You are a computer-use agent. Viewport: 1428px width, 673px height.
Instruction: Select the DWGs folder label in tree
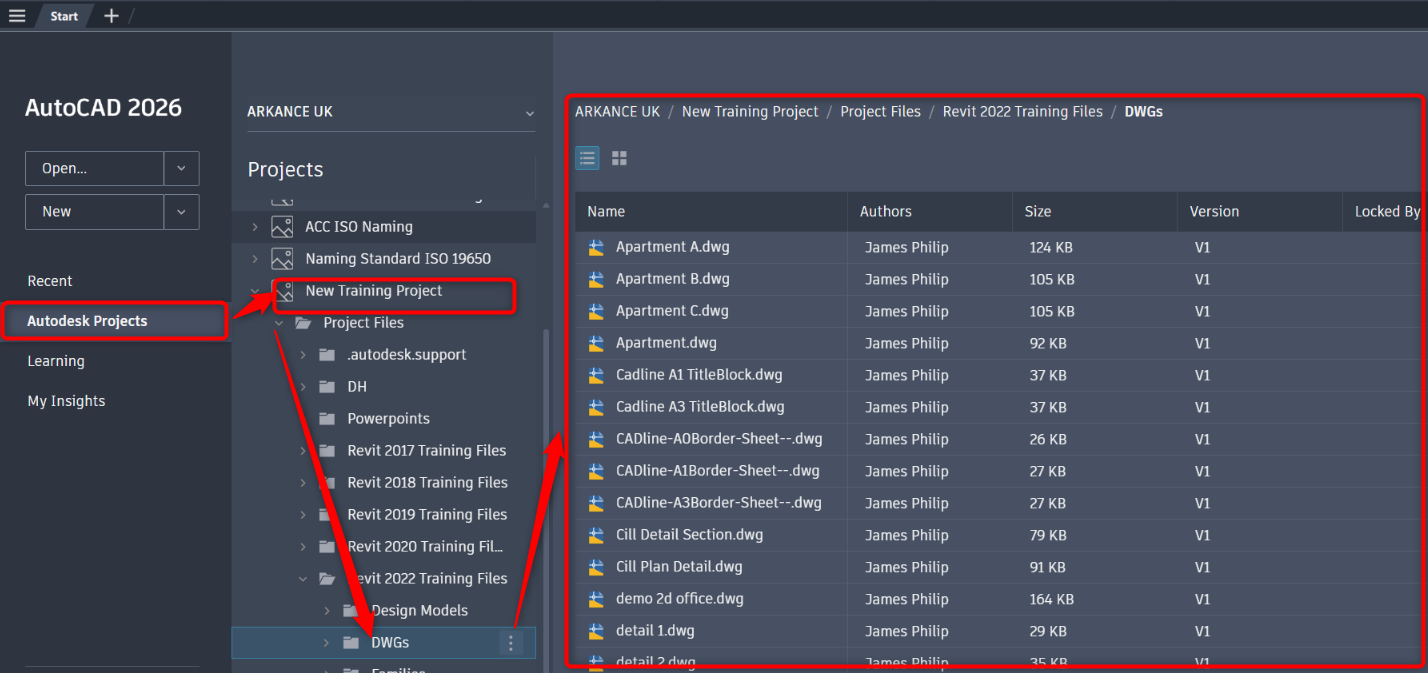390,643
